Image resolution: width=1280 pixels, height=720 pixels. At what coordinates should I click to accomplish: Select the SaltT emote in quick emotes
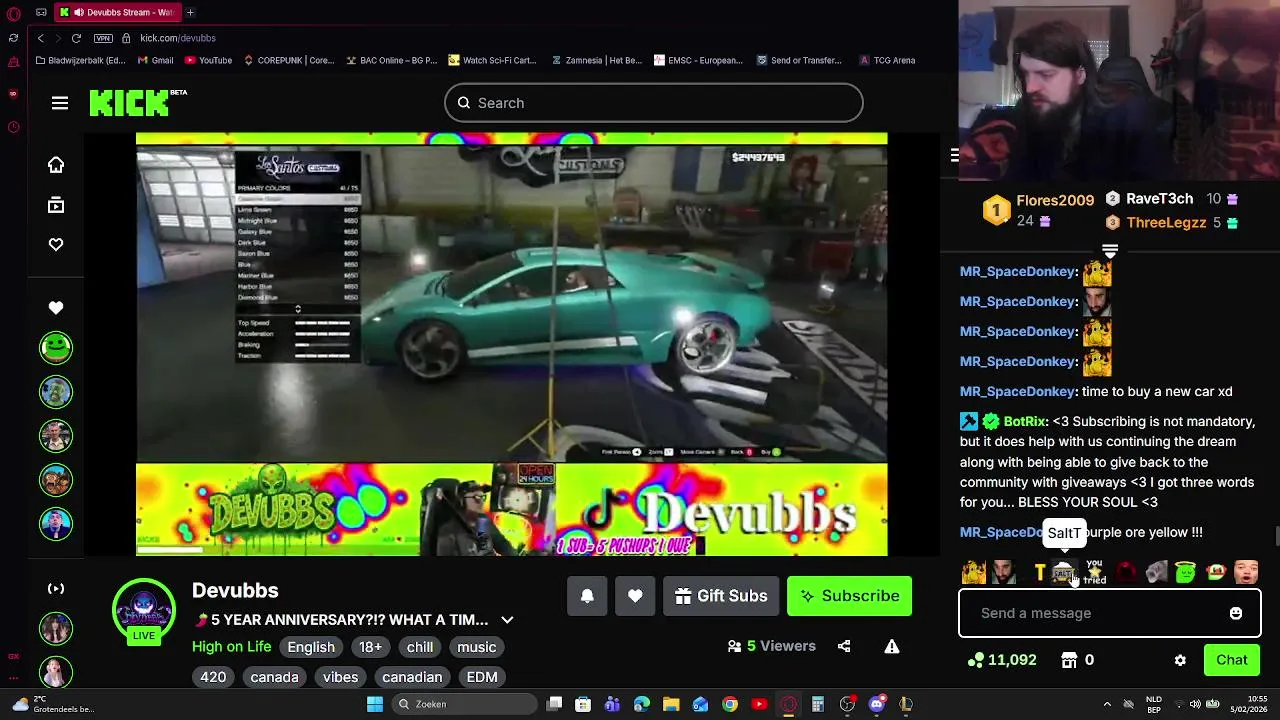[x=1064, y=573]
